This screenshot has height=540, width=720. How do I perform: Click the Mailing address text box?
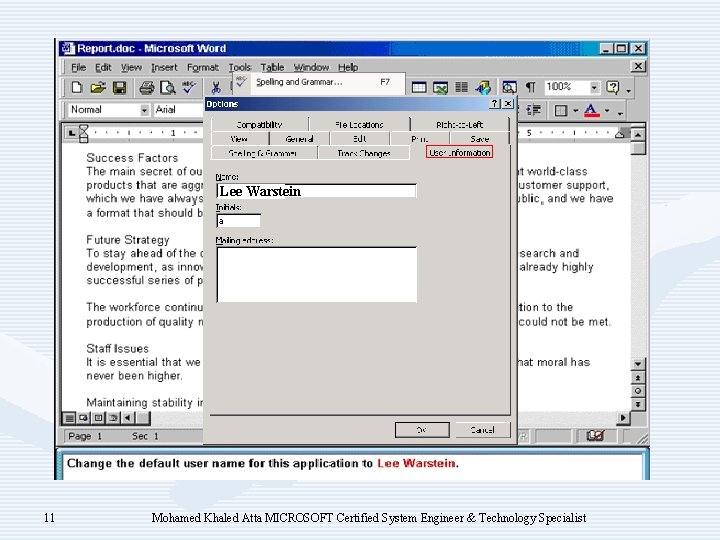317,275
